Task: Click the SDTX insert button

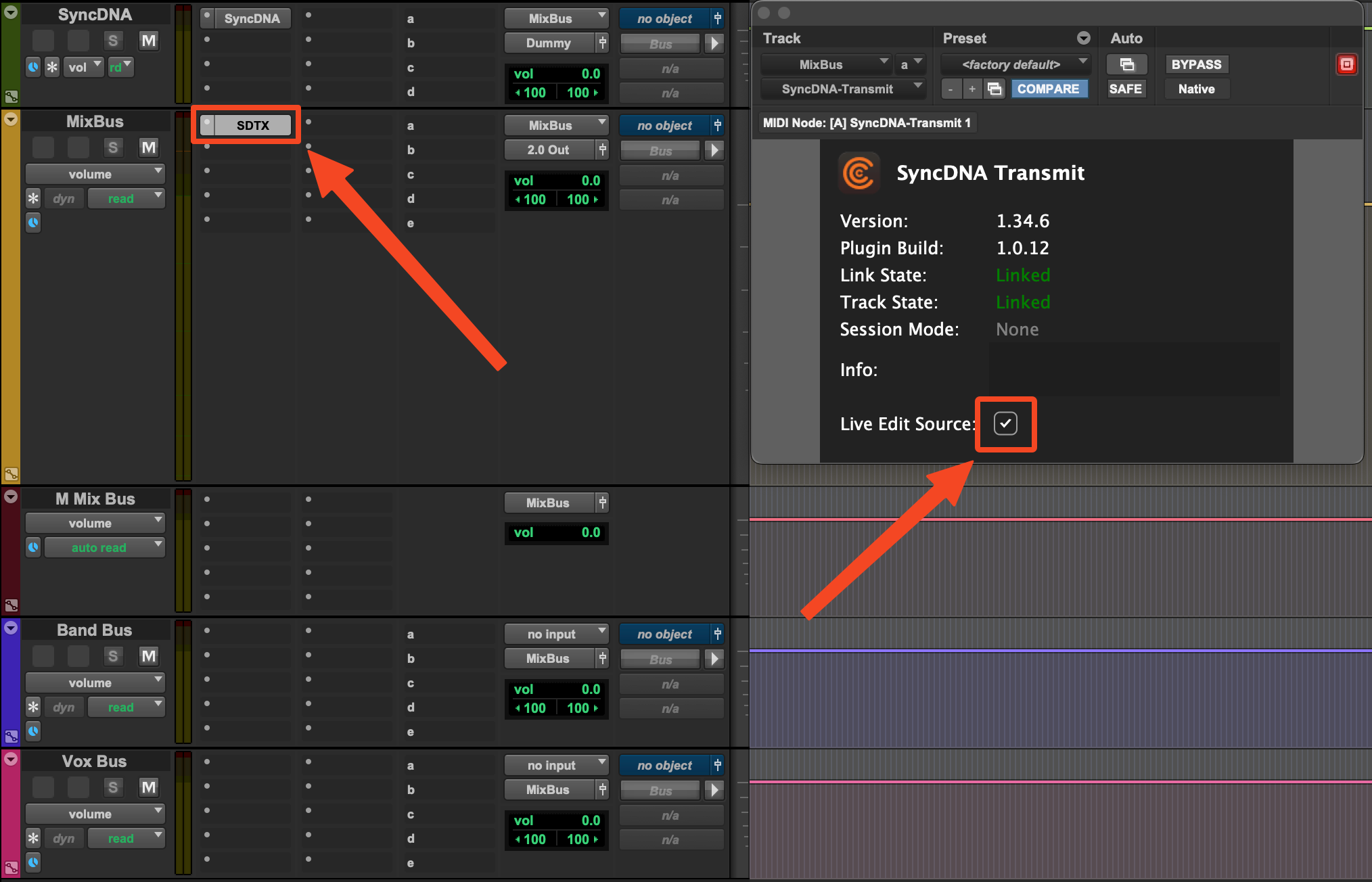Action: tap(252, 125)
